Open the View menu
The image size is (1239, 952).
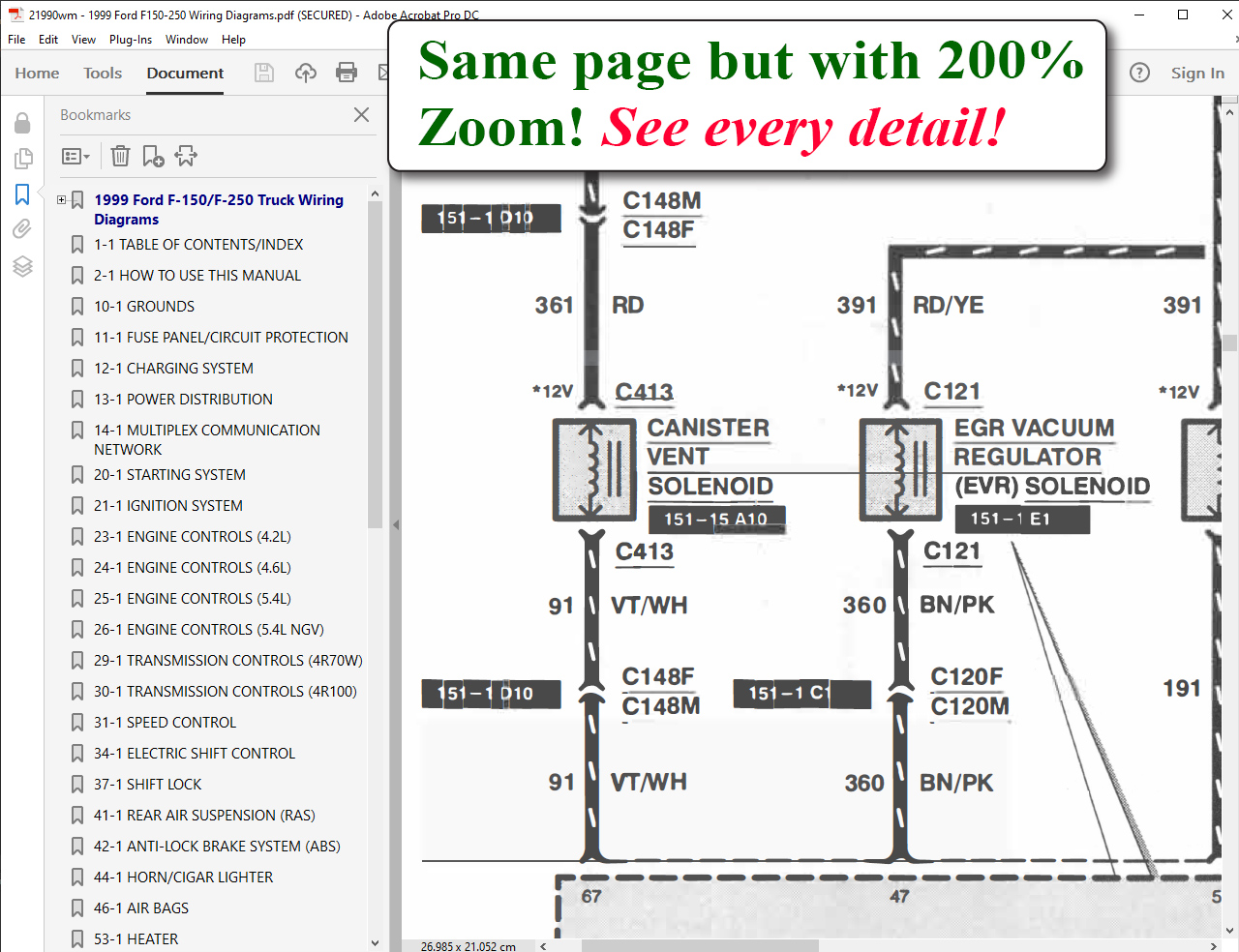tap(84, 40)
